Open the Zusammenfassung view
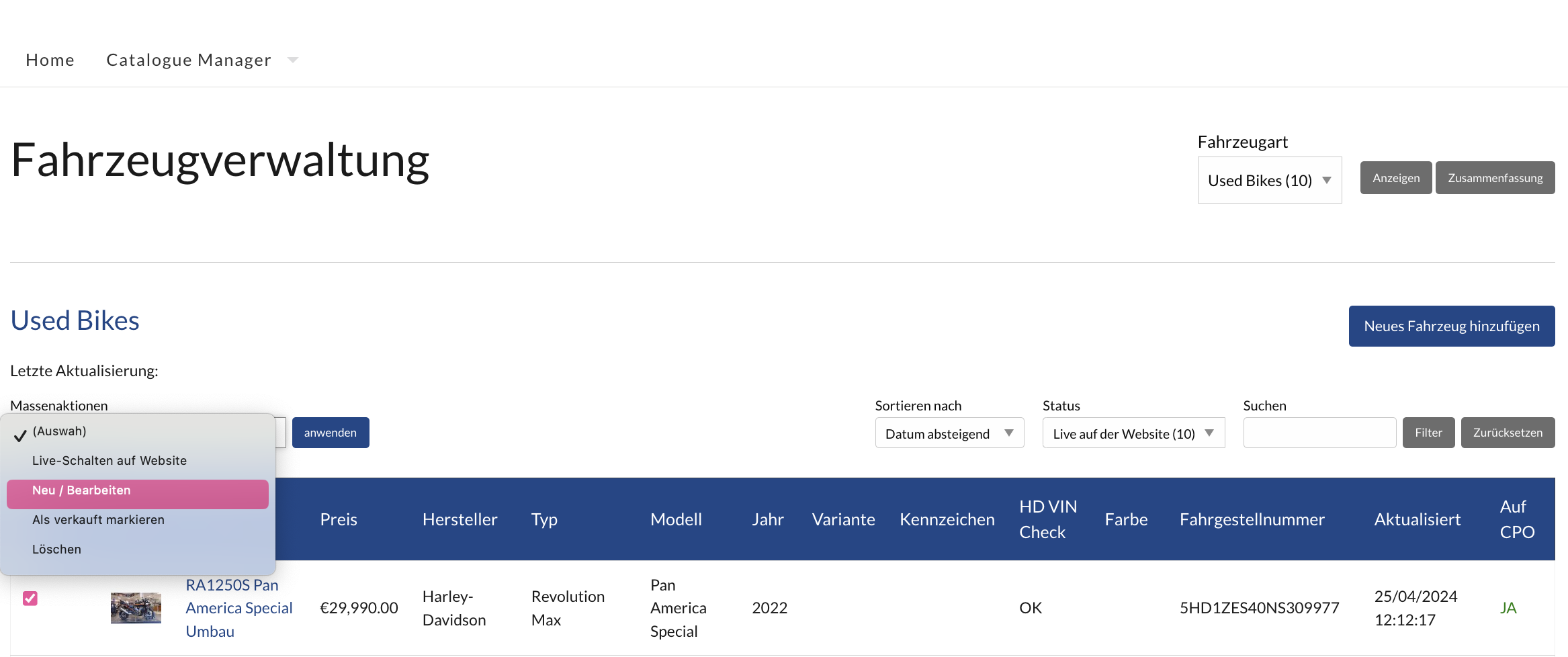This screenshot has width=1568, height=657. click(x=1495, y=178)
